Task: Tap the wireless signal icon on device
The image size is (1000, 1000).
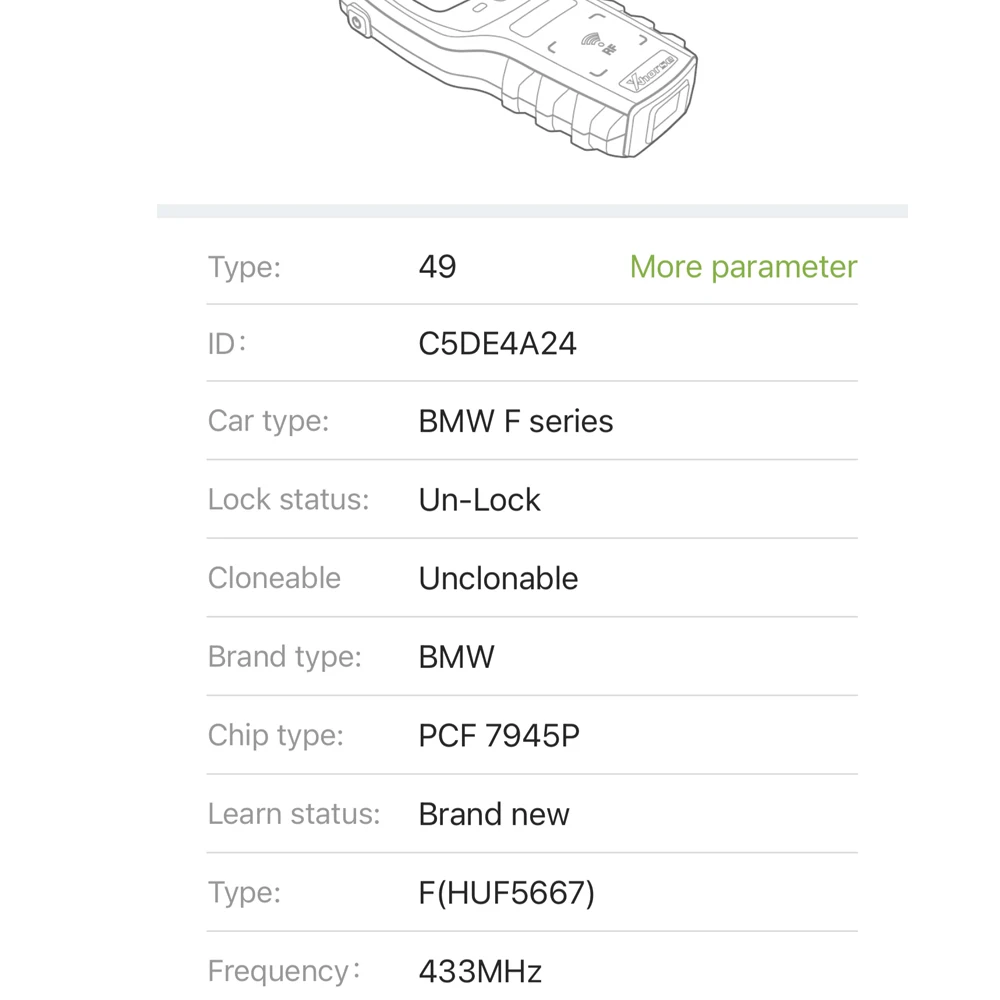Action: 593,41
